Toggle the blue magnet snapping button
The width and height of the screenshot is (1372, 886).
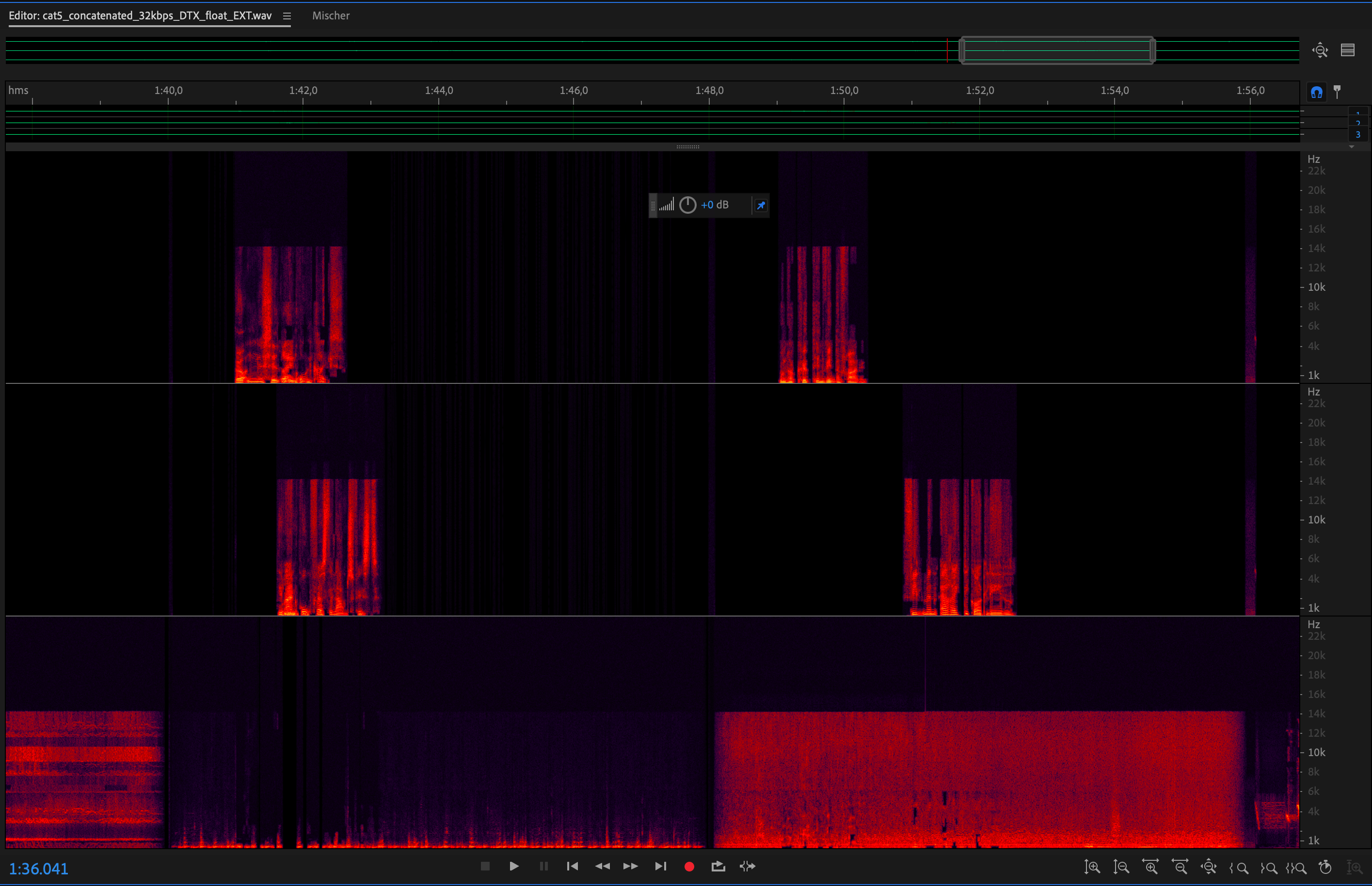(x=1317, y=92)
